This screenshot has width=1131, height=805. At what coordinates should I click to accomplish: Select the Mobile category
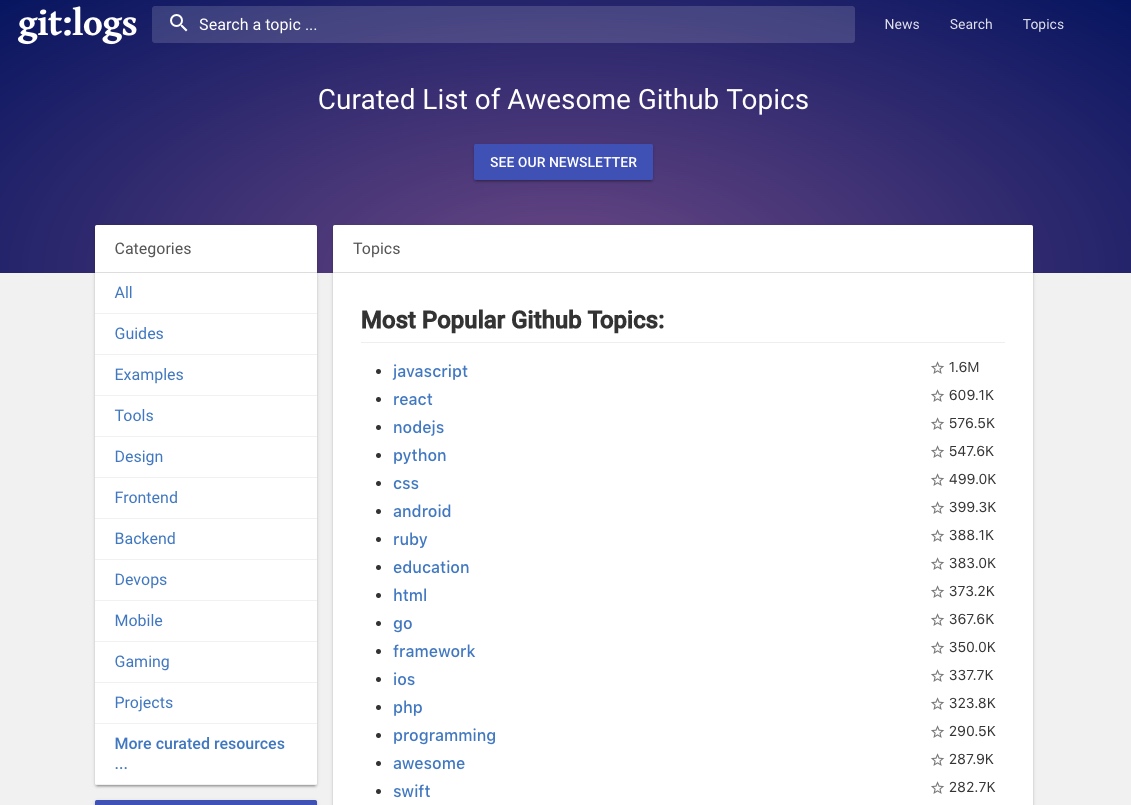138,621
